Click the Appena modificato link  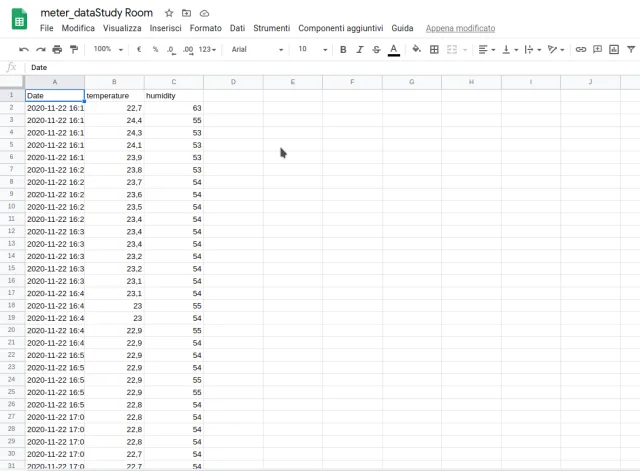460,29
